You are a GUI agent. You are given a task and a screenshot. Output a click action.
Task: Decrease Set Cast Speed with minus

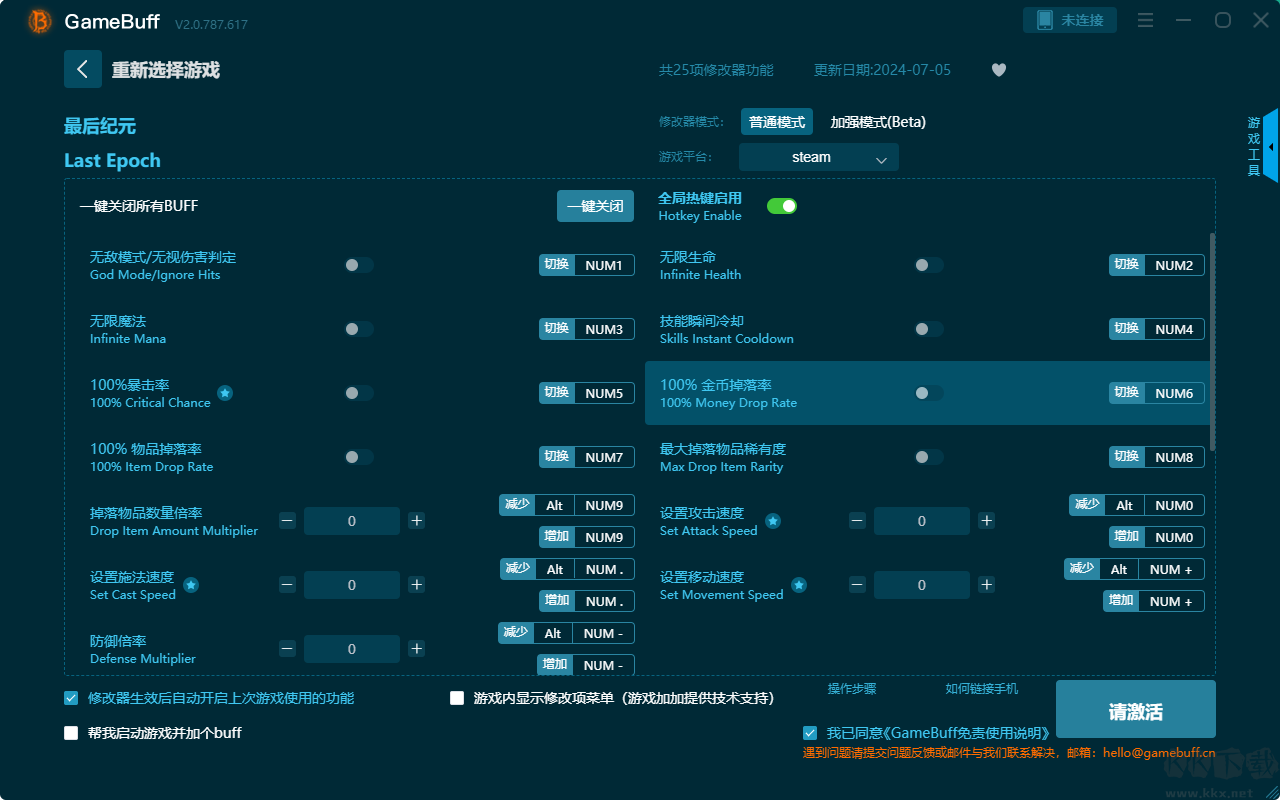287,585
